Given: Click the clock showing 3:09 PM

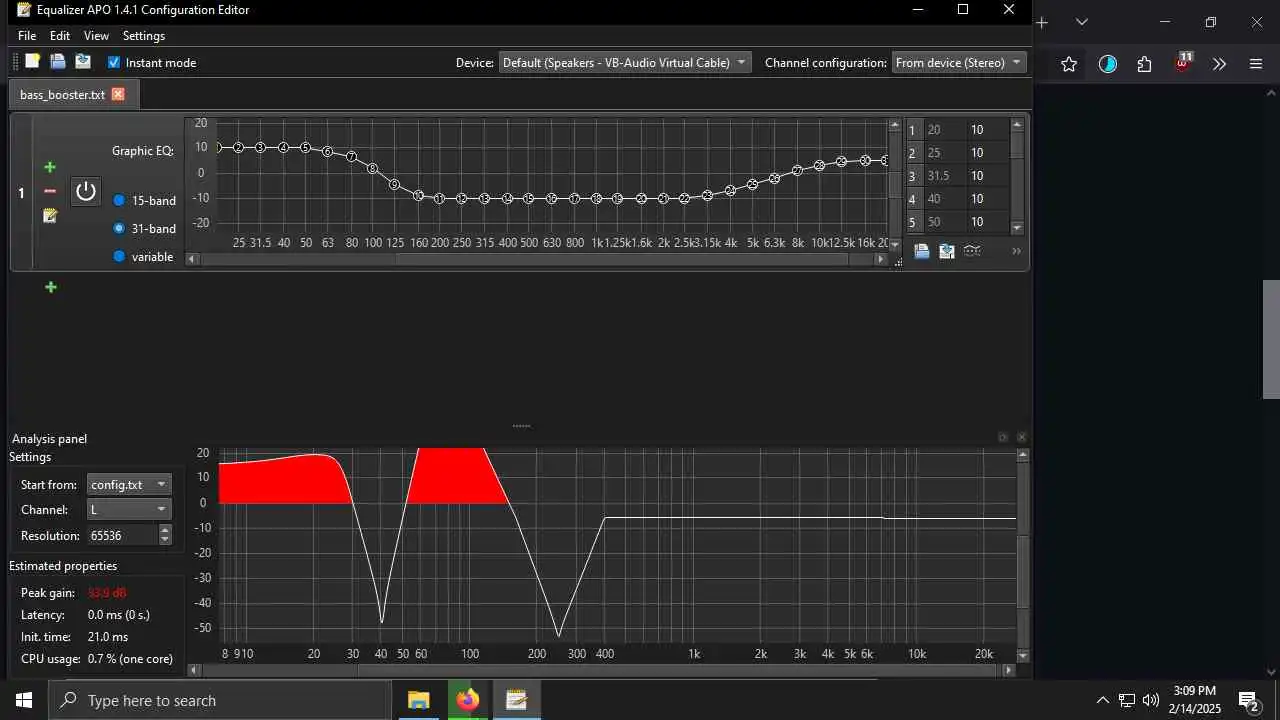Looking at the screenshot, I should 1194,691.
